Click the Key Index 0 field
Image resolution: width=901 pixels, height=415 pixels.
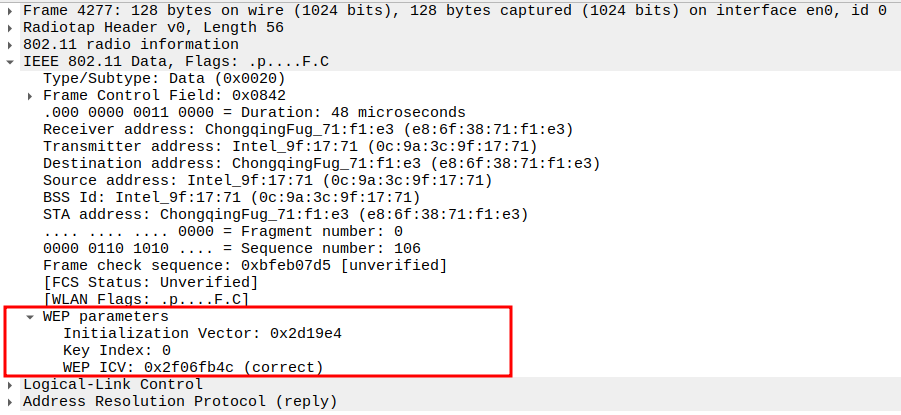click(x=117, y=350)
